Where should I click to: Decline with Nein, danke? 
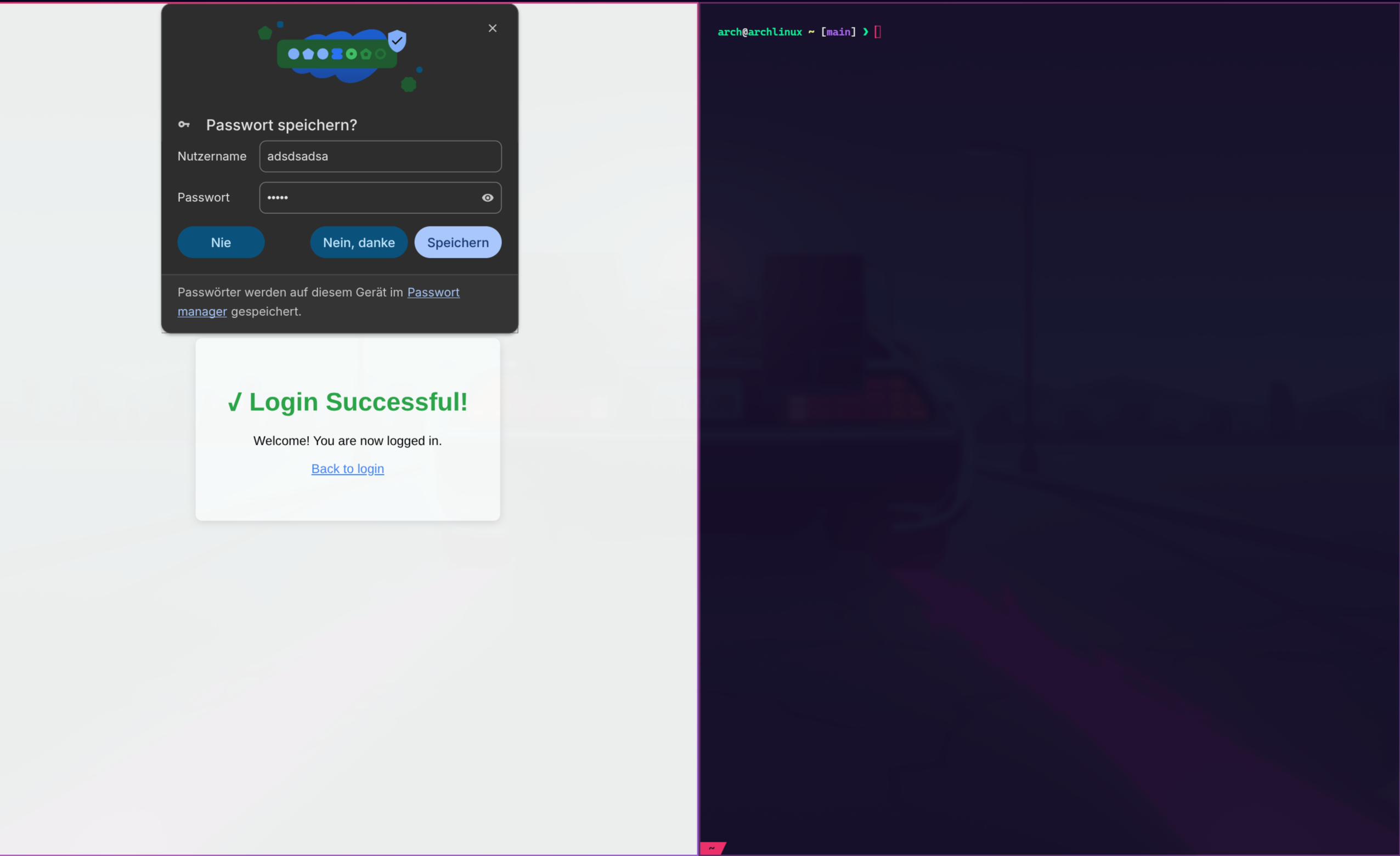[359, 242]
